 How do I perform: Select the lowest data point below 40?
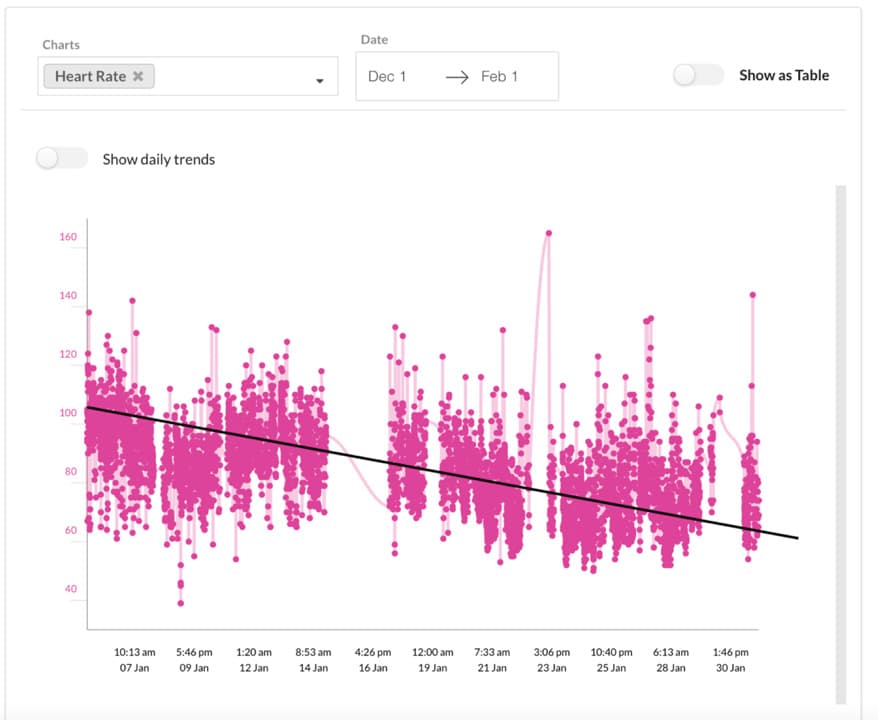click(x=180, y=603)
